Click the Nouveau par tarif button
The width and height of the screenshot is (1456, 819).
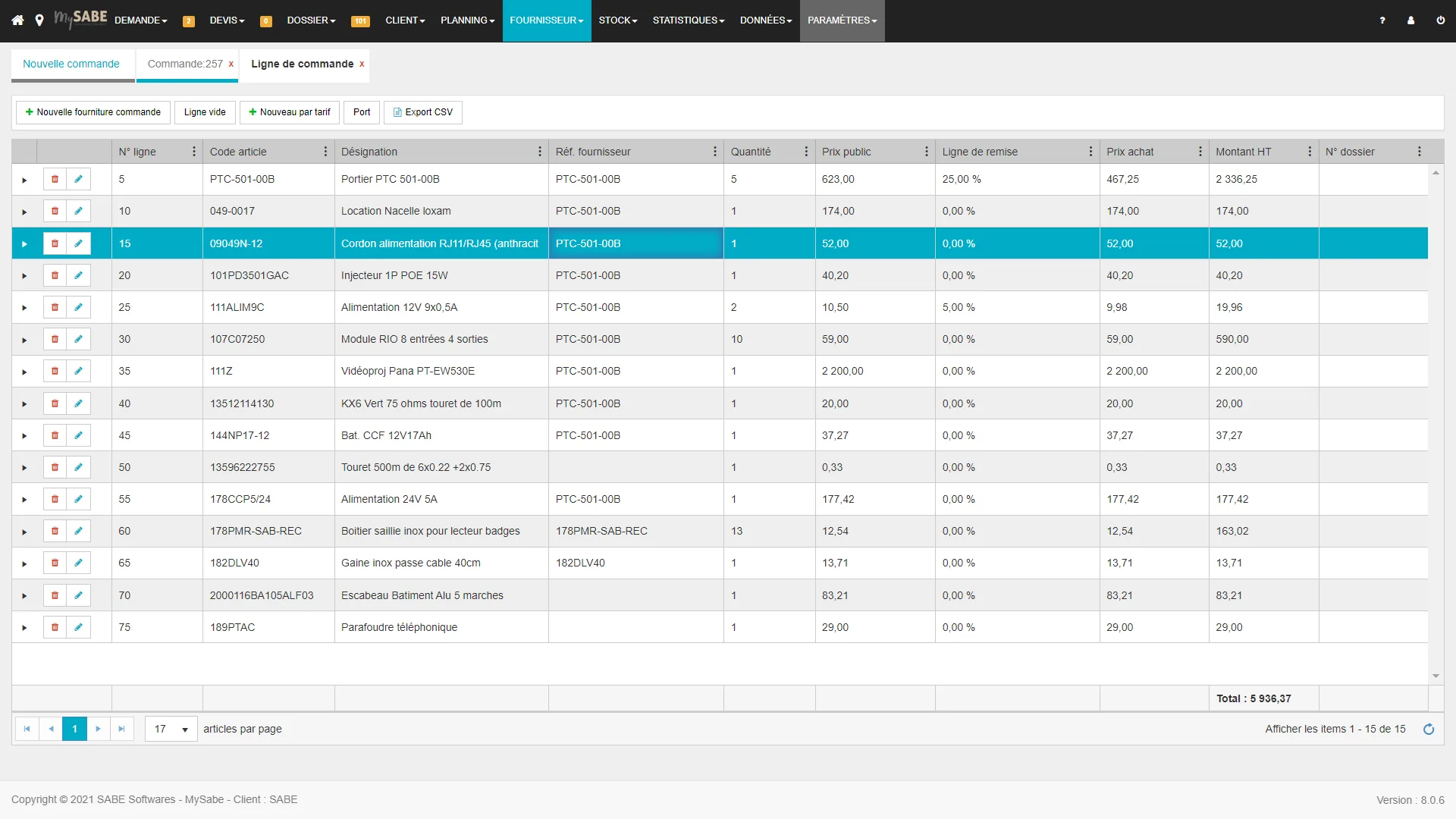(290, 112)
